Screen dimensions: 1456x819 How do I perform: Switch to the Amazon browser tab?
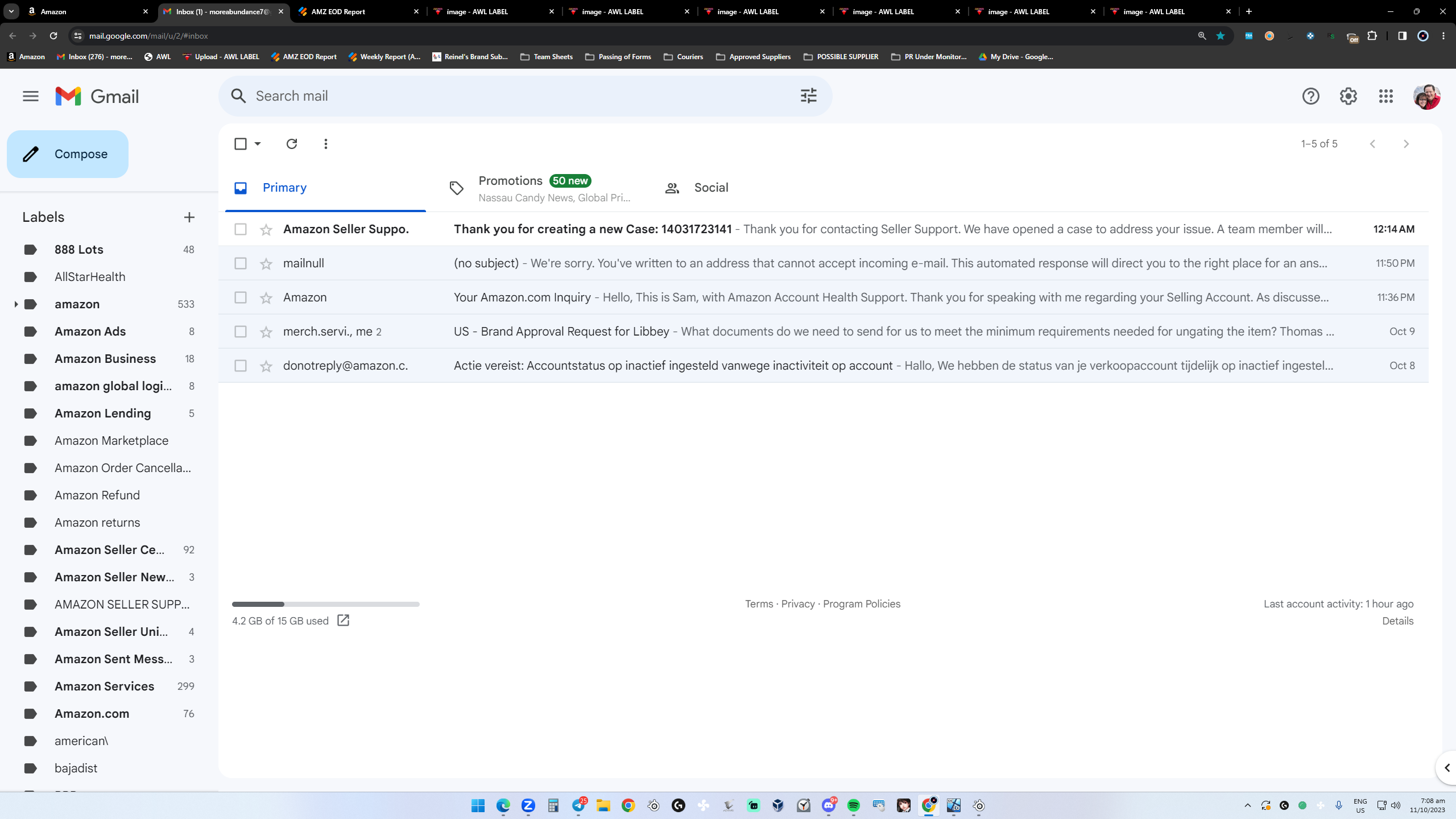click(x=88, y=11)
